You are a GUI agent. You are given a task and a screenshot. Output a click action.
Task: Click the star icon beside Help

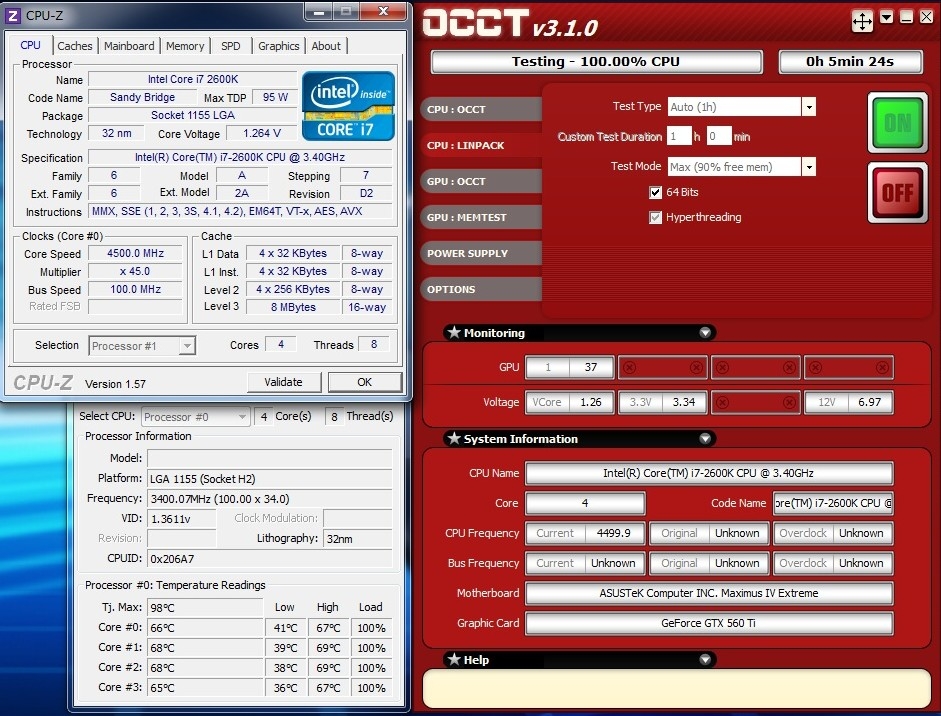click(x=454, y=659)
